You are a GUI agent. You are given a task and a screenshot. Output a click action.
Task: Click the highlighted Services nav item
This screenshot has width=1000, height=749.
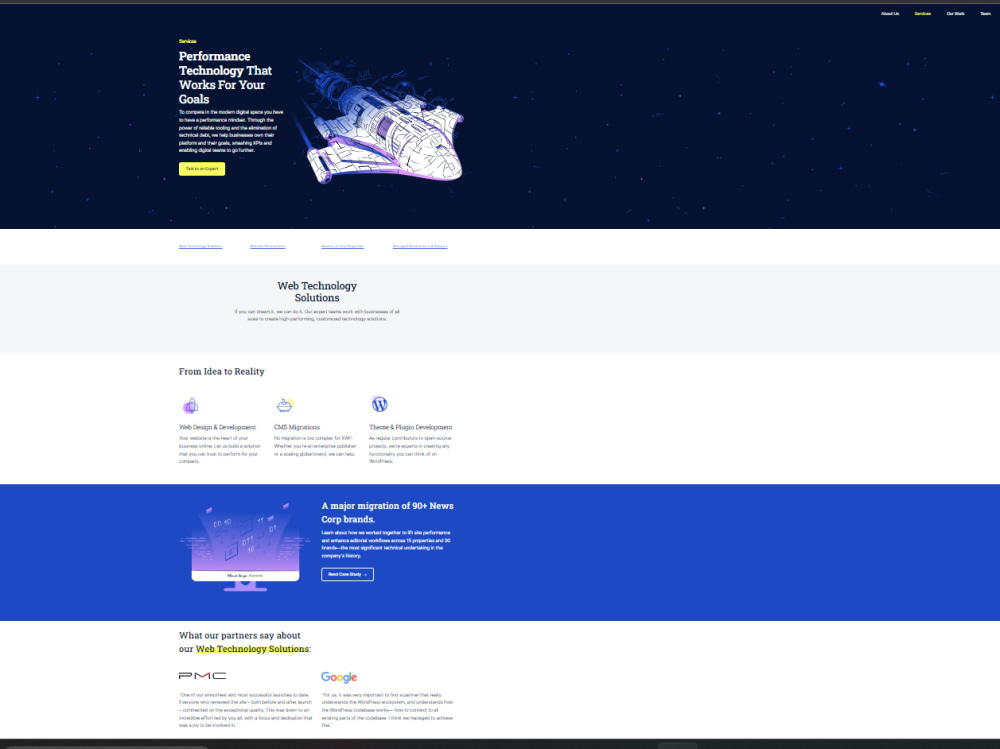coord(922,13)
